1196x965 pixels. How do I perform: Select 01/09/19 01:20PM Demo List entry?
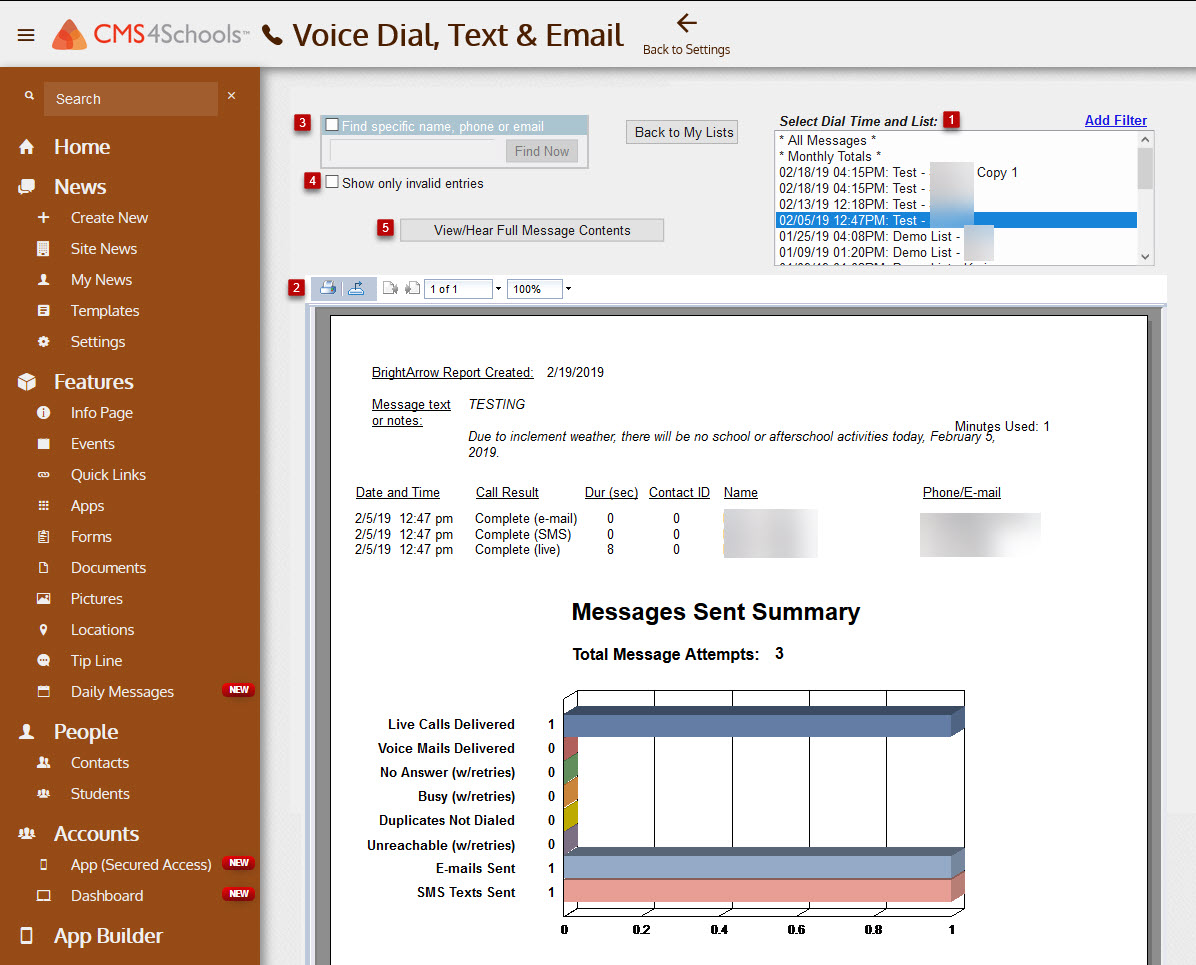click(x=956, y=253)
